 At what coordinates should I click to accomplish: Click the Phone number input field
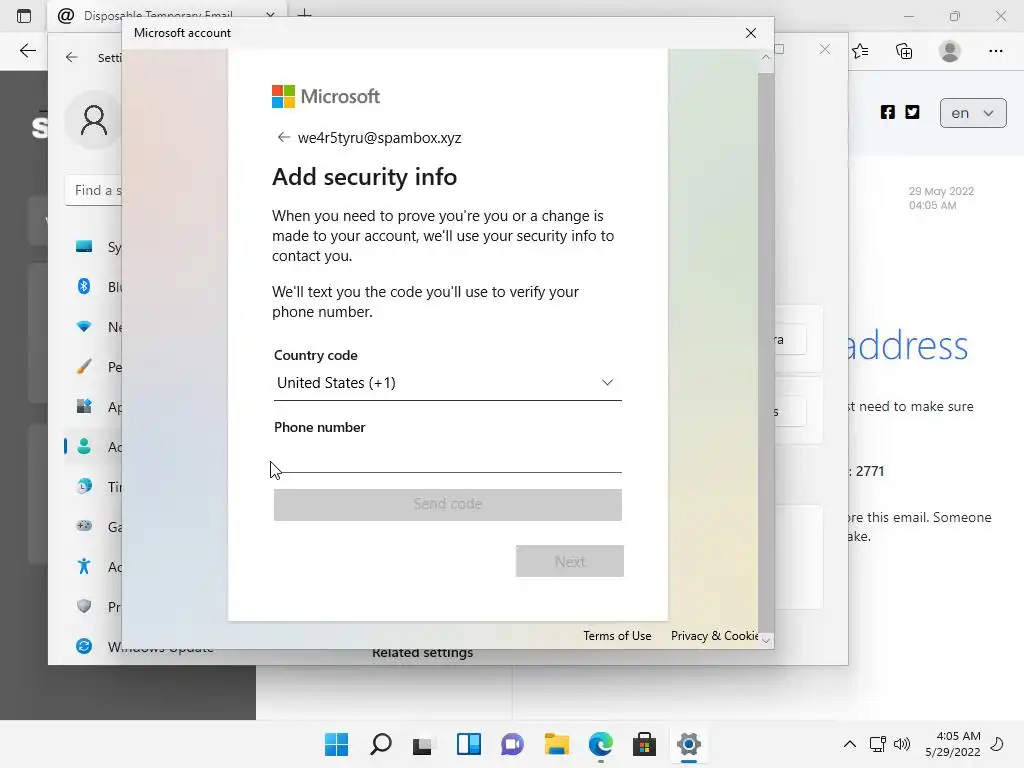pos(447,457)
